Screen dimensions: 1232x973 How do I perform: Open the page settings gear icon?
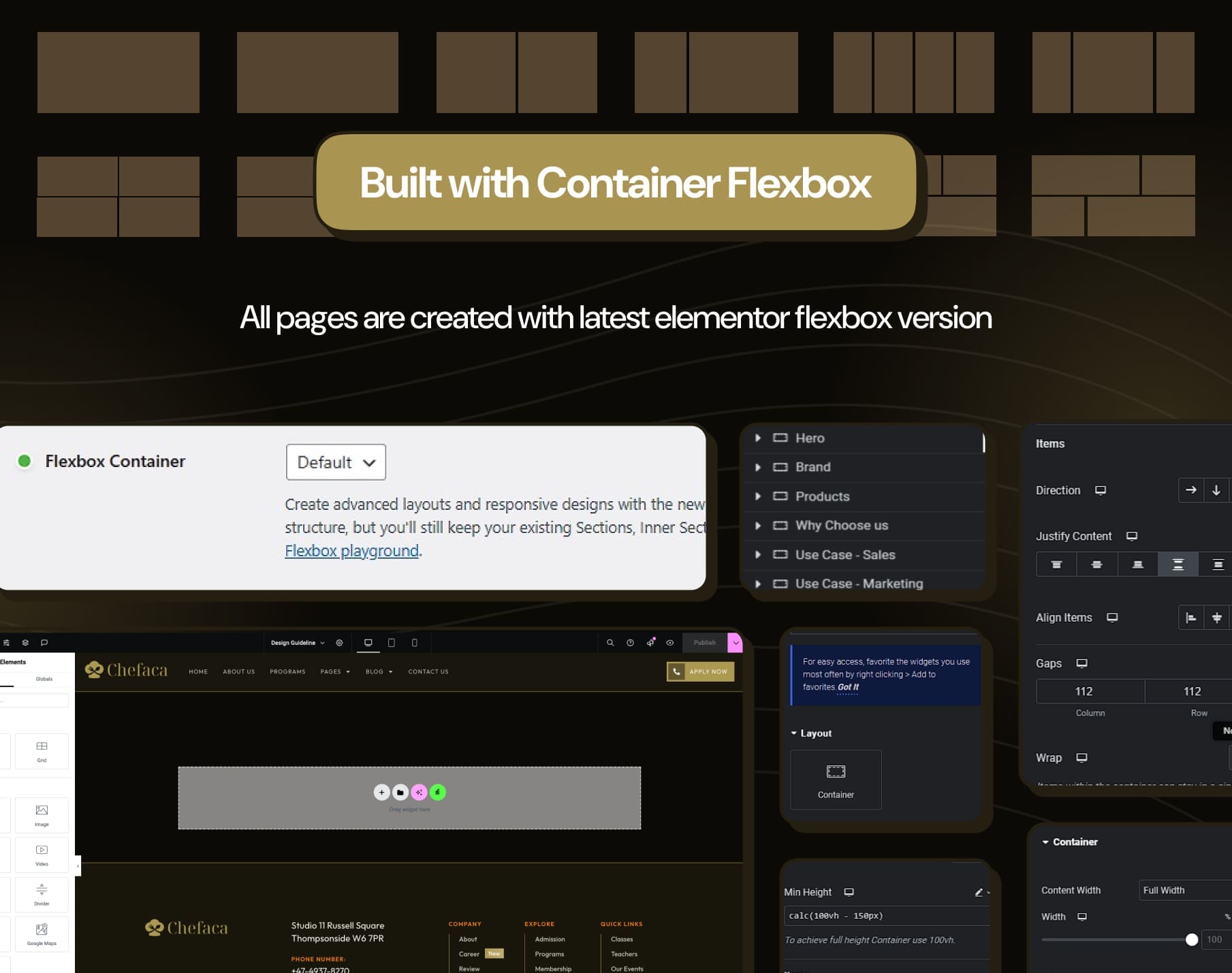(339, 643)
